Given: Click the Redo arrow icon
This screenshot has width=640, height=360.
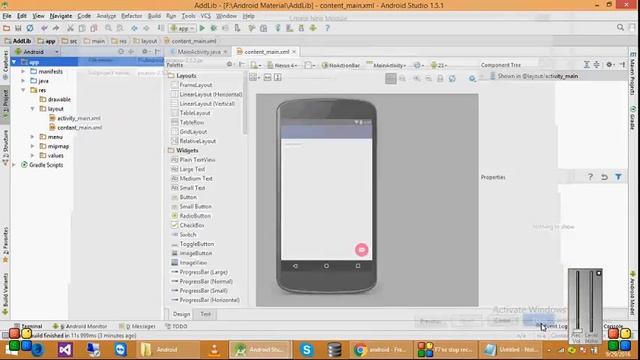Looking at the screenshot, I should pos(56,28).
